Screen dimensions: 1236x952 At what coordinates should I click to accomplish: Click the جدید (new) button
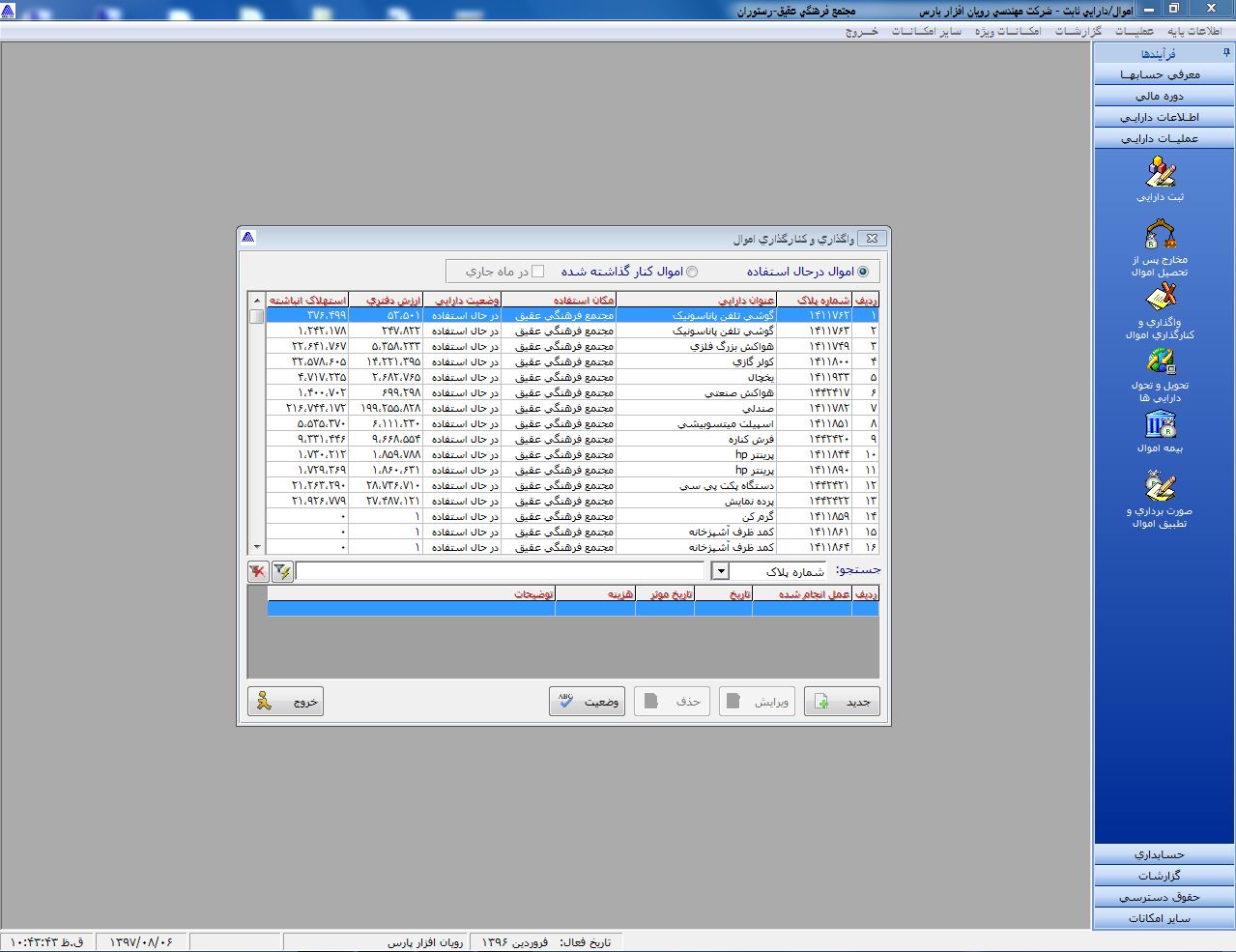coord(842,702)
